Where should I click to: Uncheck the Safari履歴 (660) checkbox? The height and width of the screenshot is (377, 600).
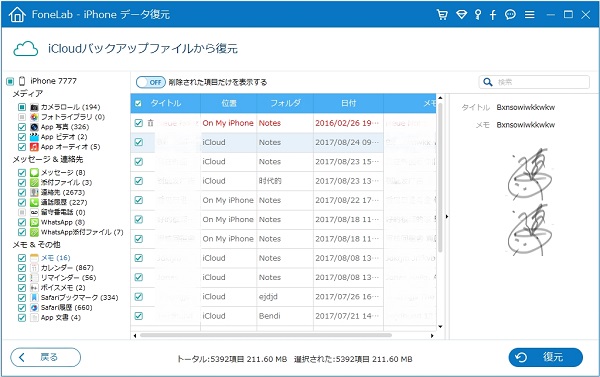click(22, 307)
